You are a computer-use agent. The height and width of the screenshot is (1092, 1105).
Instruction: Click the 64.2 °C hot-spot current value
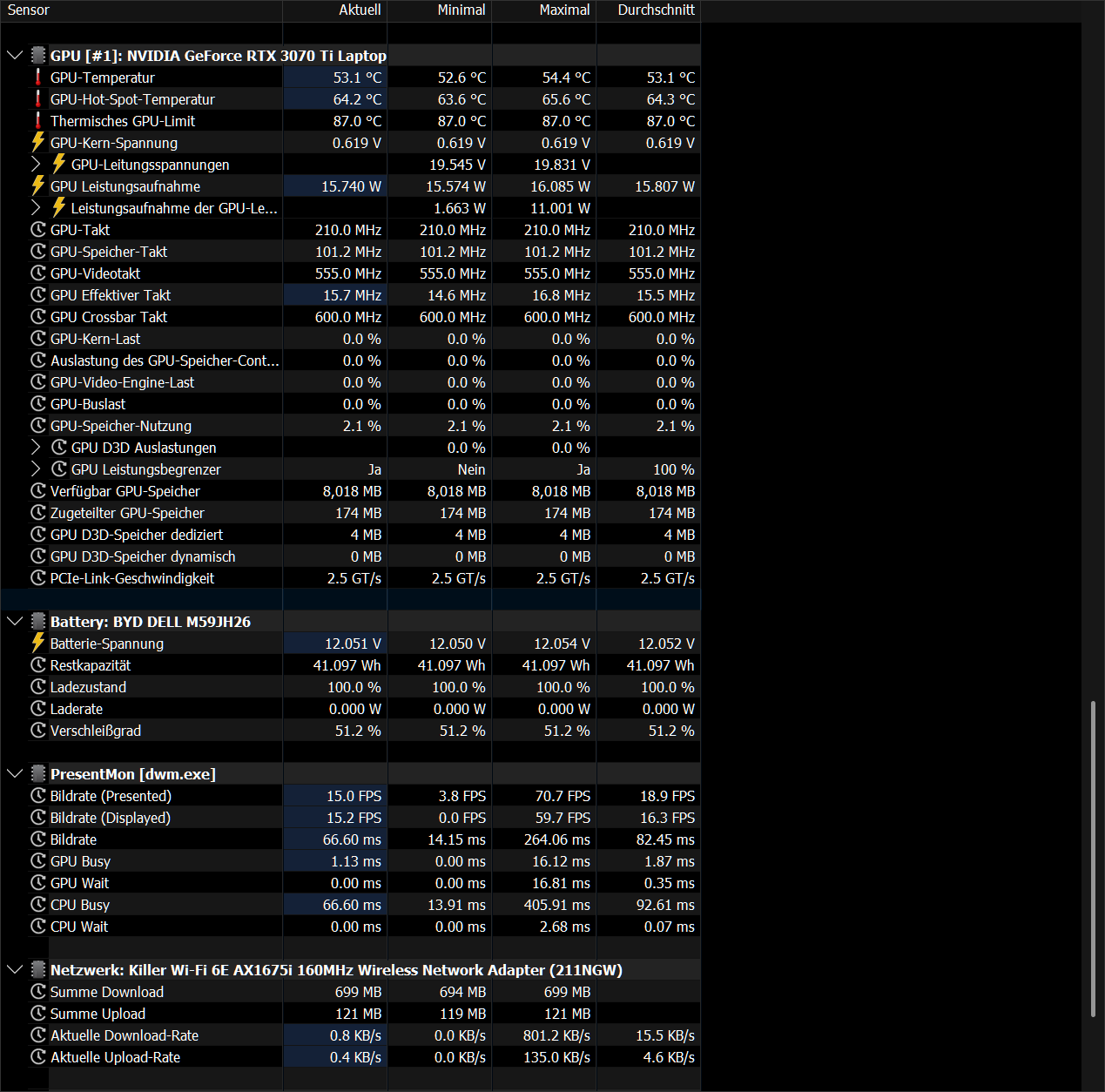pyautogui.click(x=357, y=99)
